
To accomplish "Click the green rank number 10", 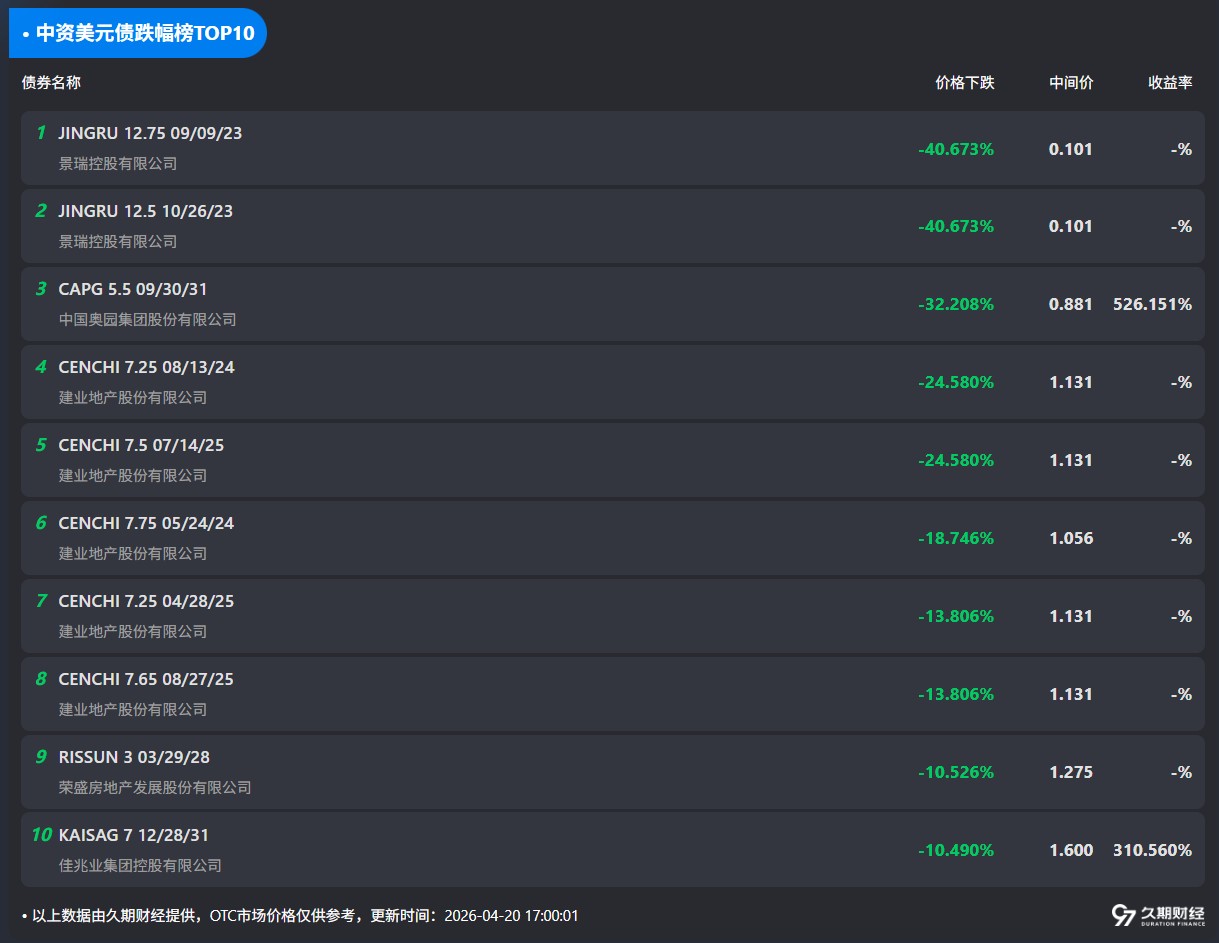I will 41,835.
